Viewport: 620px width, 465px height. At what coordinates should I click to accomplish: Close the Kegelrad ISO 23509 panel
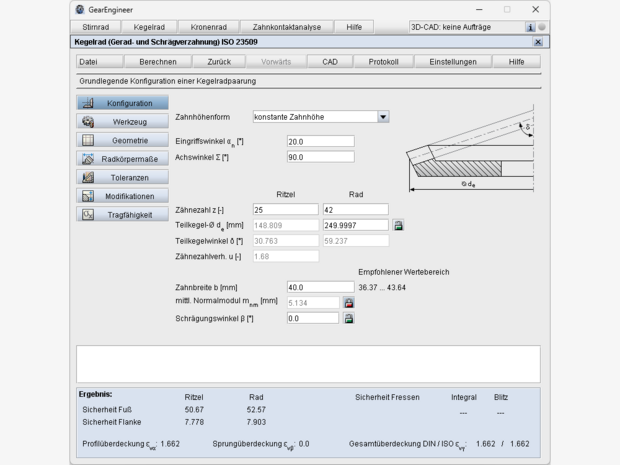538,42
